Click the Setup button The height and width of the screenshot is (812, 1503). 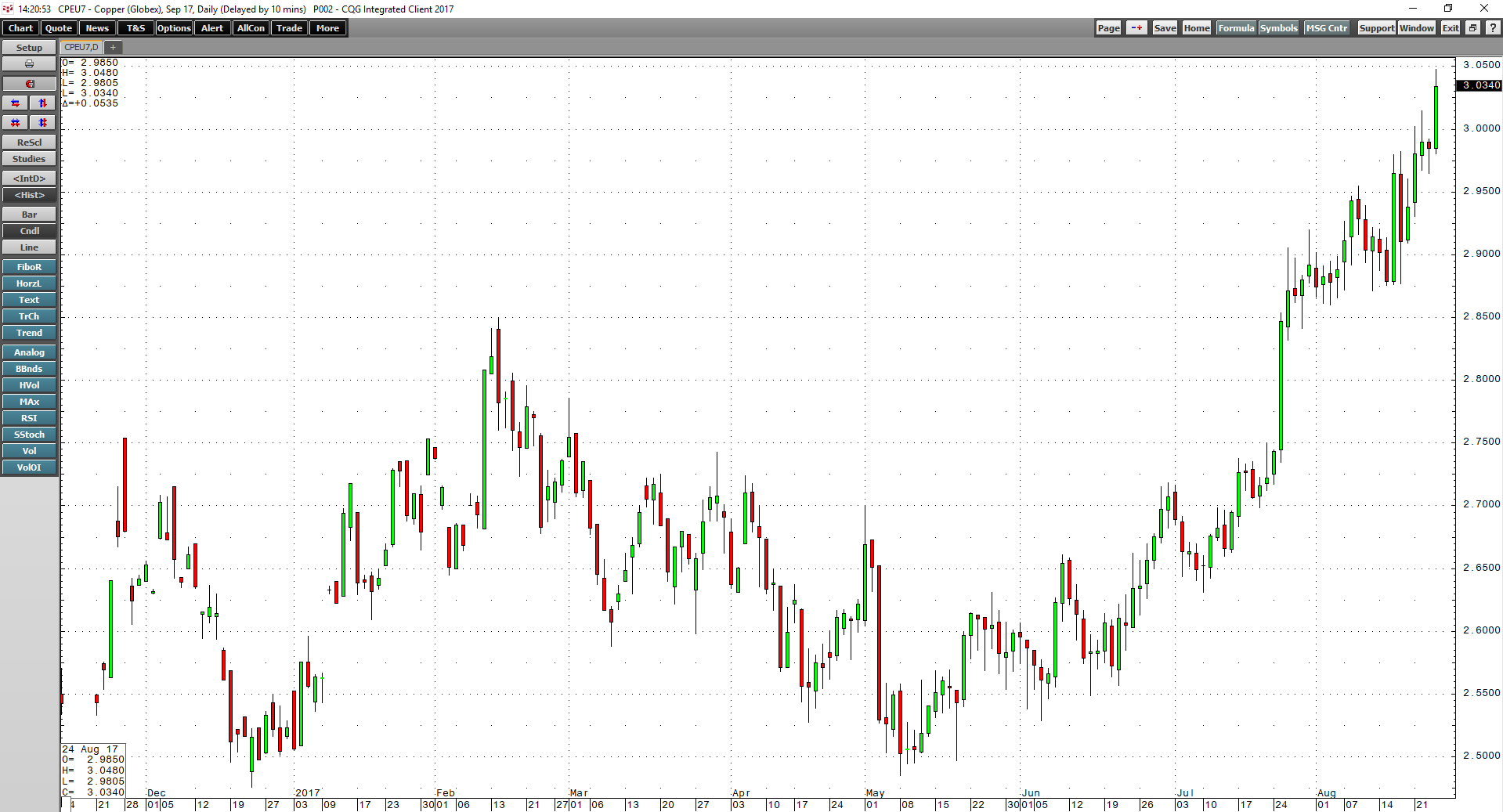[x=29, y=48]
